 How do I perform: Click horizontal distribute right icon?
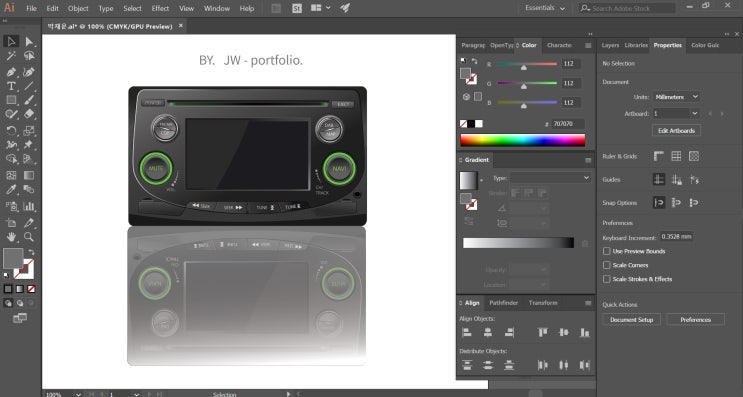click(x=585, y=365)
